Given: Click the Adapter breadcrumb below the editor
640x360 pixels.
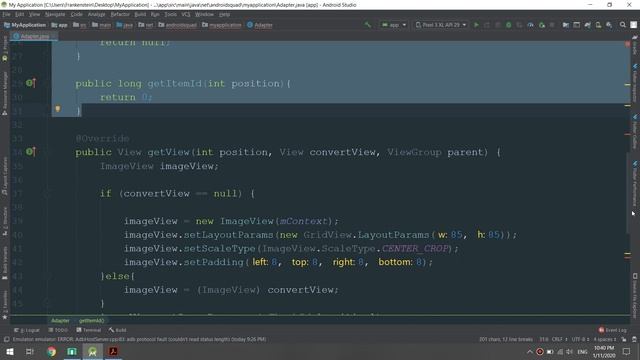Looking at the screenshot, I should [60, 320].
